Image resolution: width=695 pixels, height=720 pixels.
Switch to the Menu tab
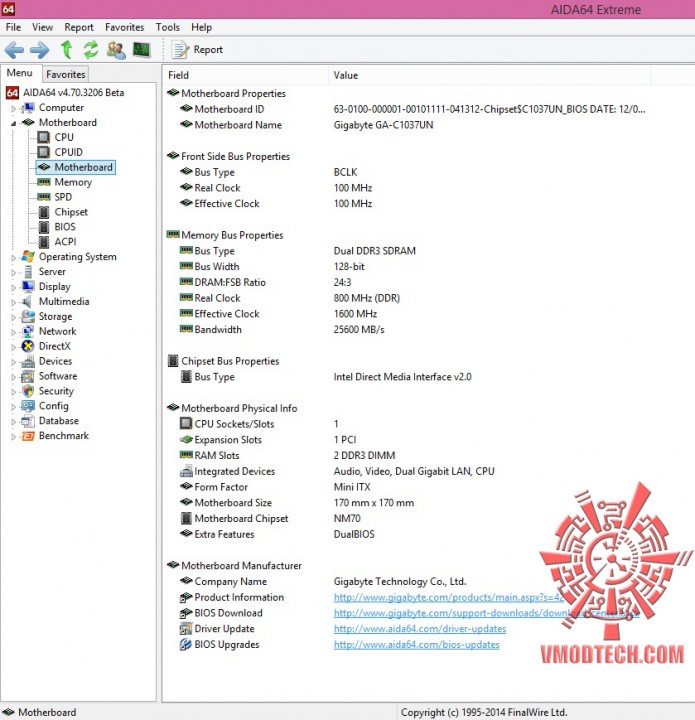point(20,73)
